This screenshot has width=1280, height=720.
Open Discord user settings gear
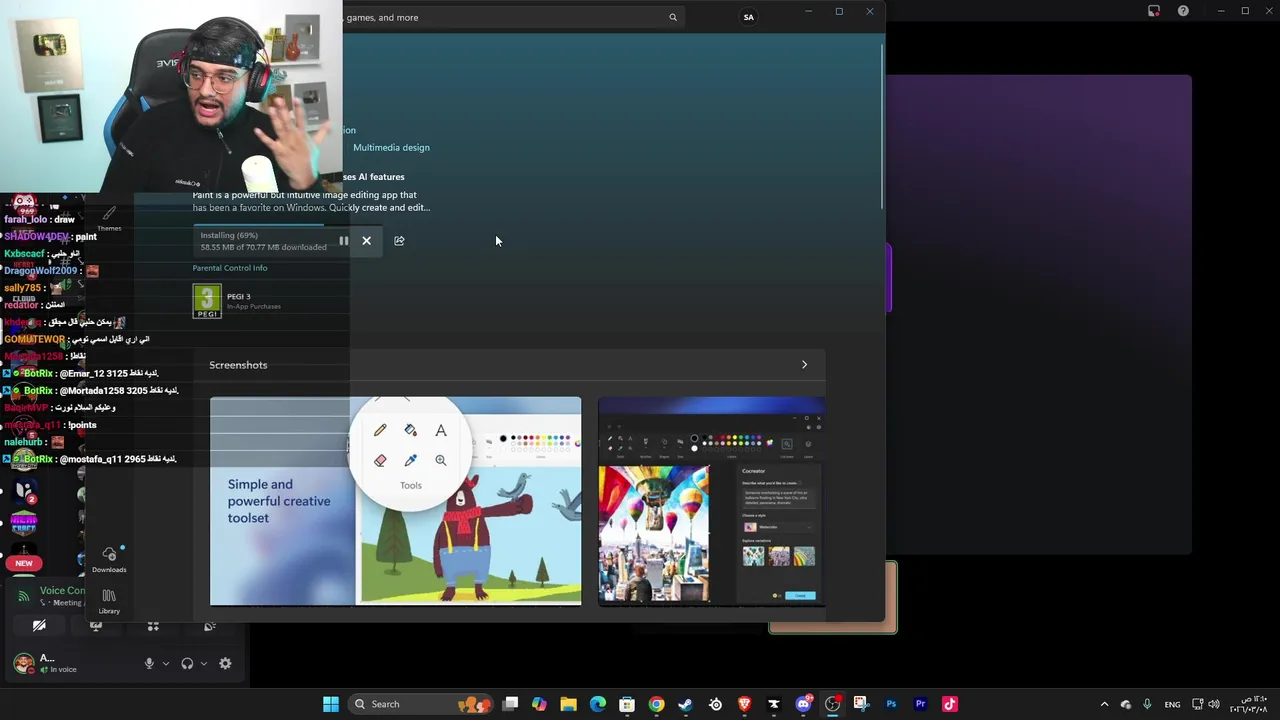pyautogui.click(x=225, y=663)
